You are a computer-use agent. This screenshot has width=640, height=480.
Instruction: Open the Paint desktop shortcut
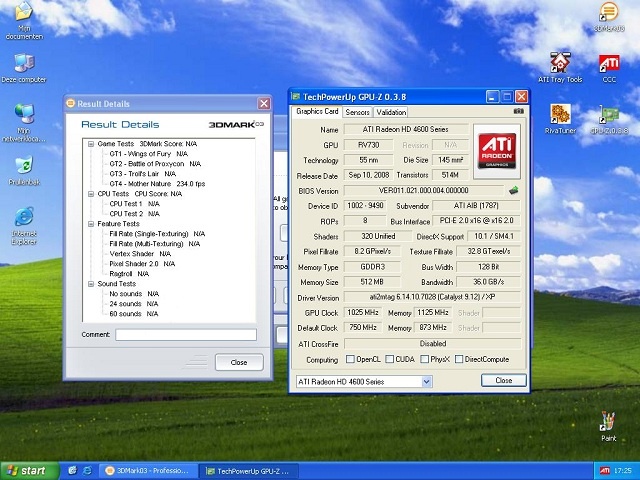tap(608, 423)
